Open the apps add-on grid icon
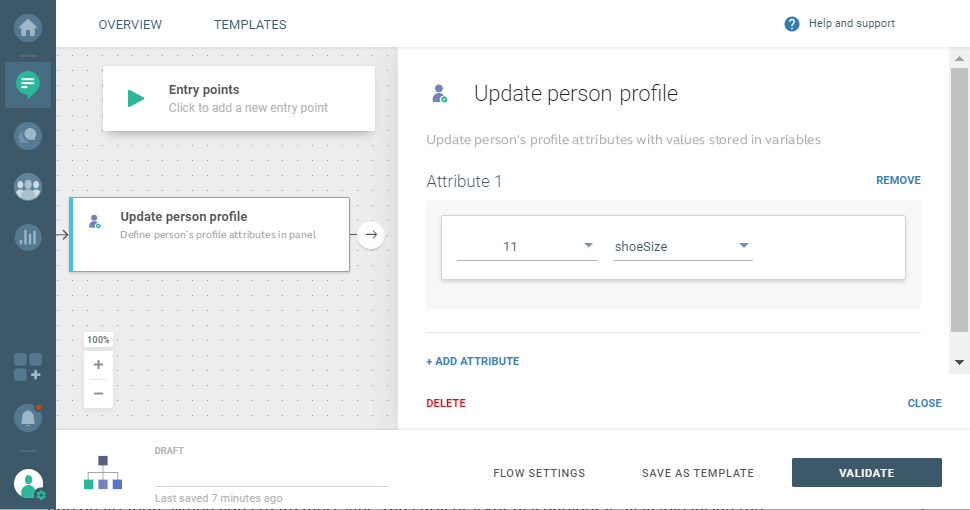970x510 pixels. [28, 367]
